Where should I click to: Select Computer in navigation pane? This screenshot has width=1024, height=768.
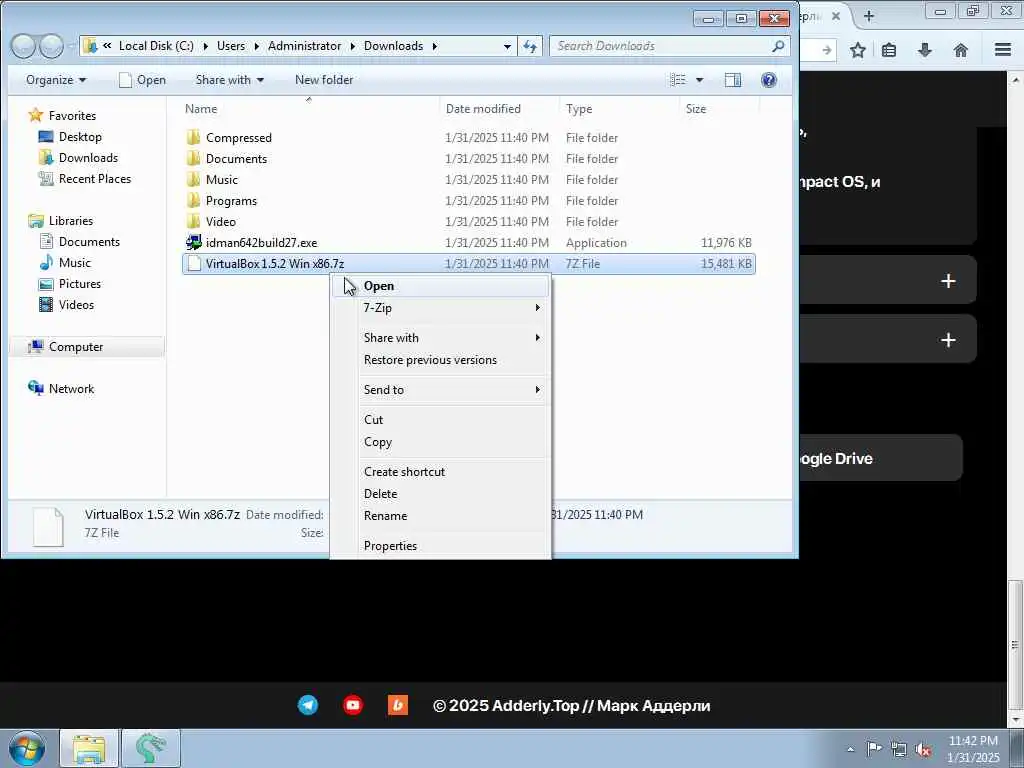[x=86, y=347]
